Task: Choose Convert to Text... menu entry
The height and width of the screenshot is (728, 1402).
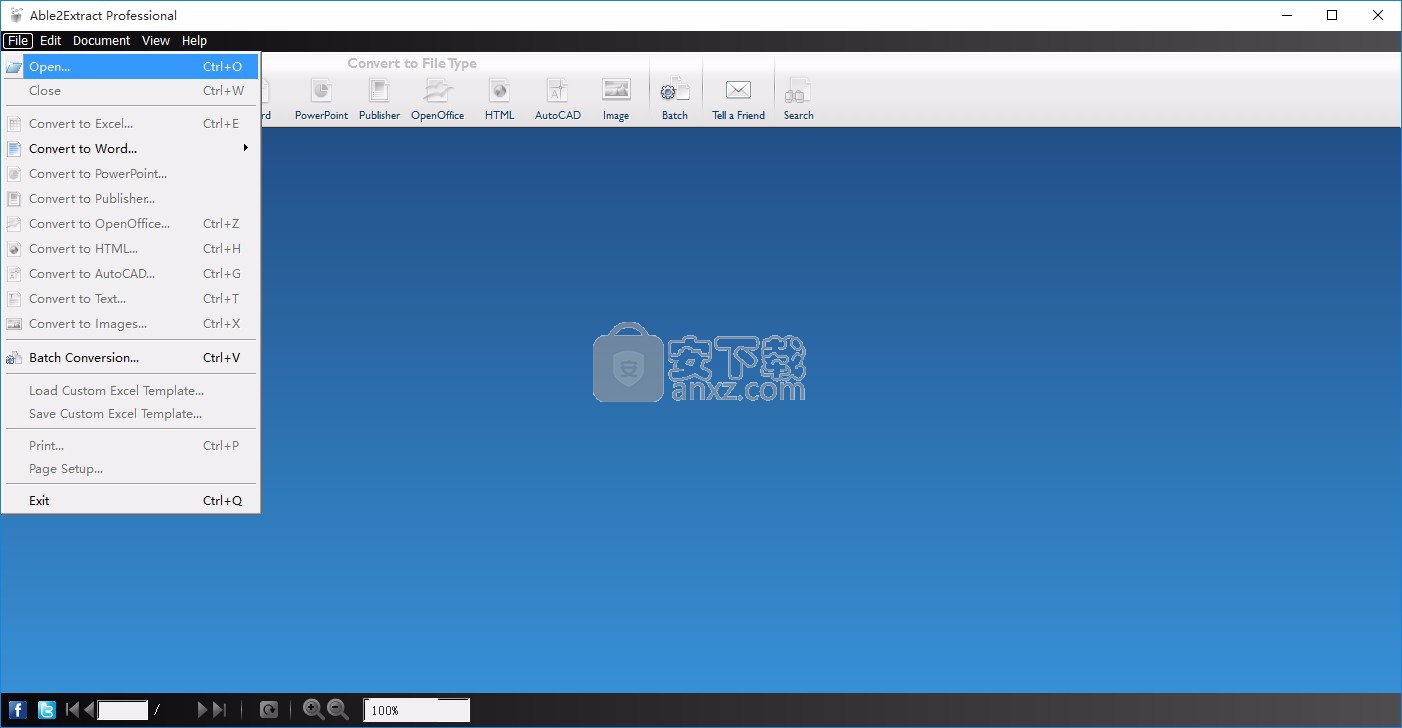Action: [131, 299]
